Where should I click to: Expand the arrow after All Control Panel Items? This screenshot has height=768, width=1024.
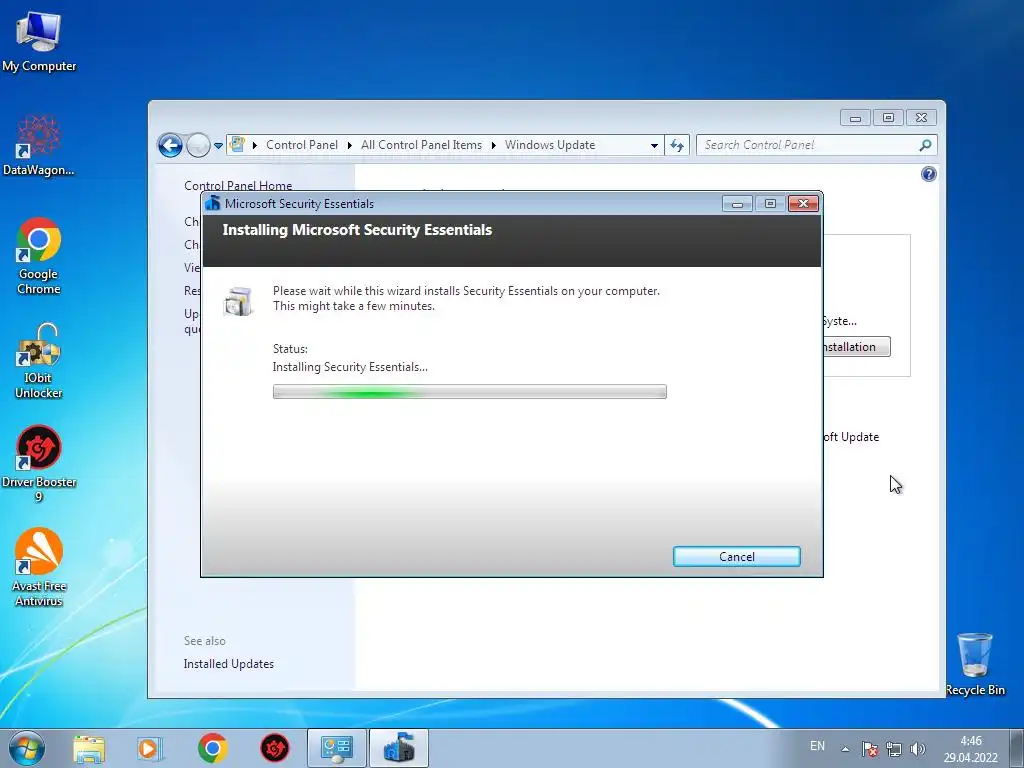pos(494,145)
